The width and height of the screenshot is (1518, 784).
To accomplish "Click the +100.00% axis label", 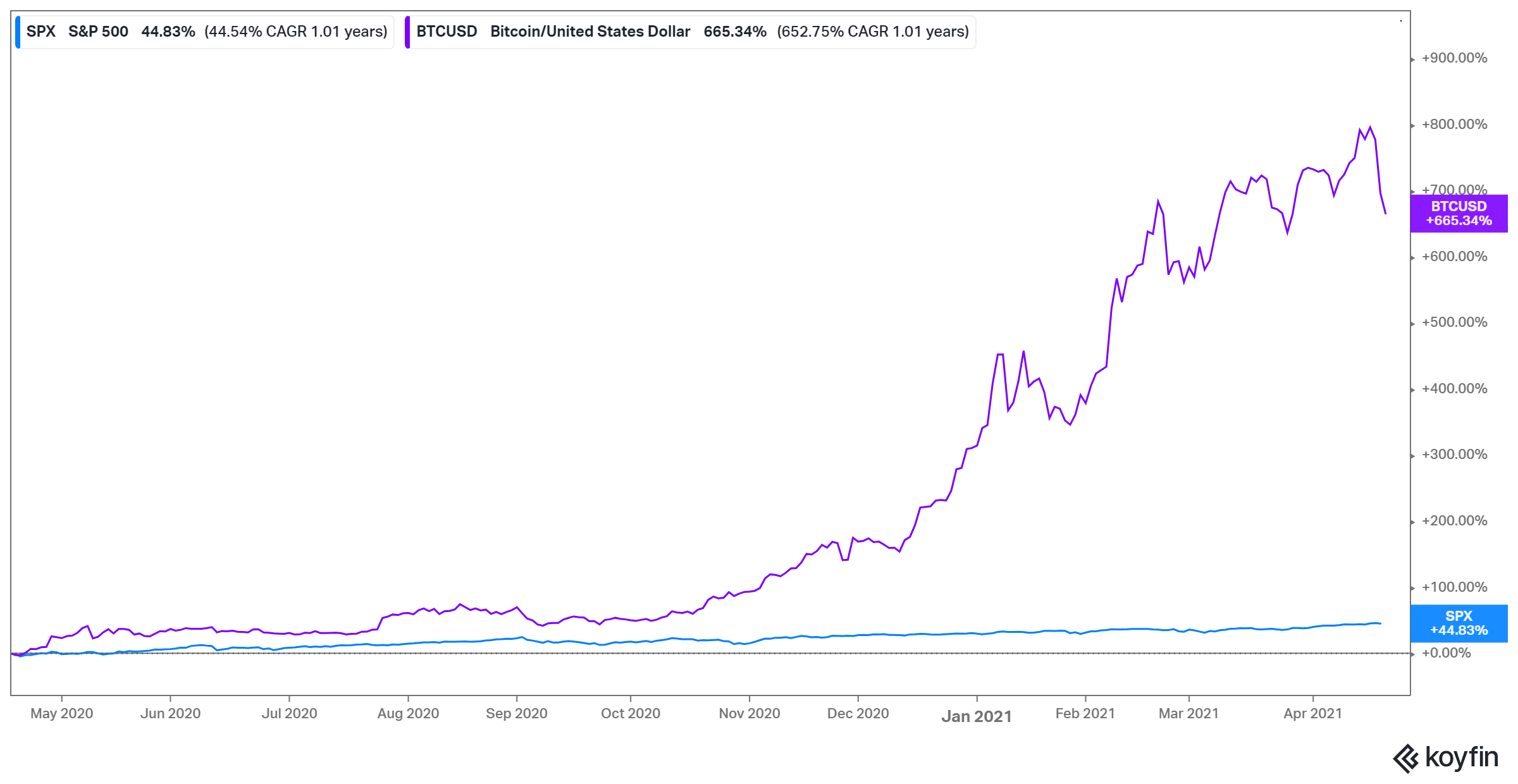I will pyautogui.click(x=1454, y=587).
